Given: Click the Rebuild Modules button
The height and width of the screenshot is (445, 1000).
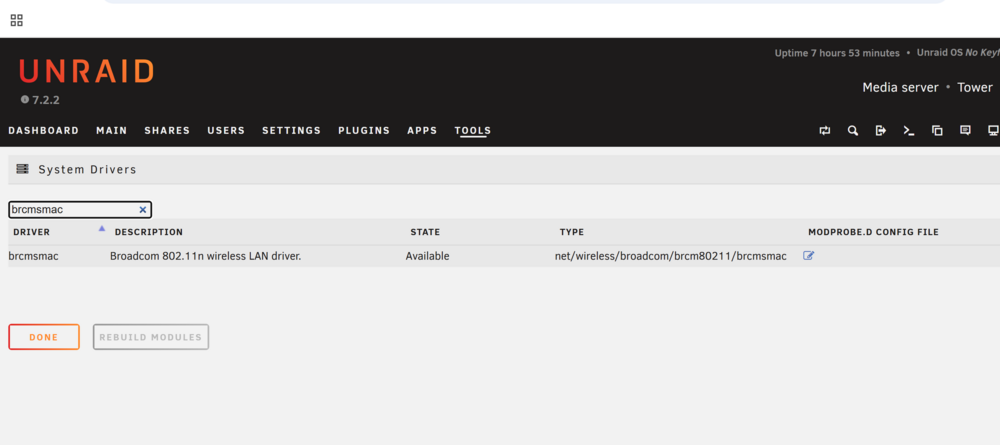Looking at the screenshot, I should coord(151,337).
